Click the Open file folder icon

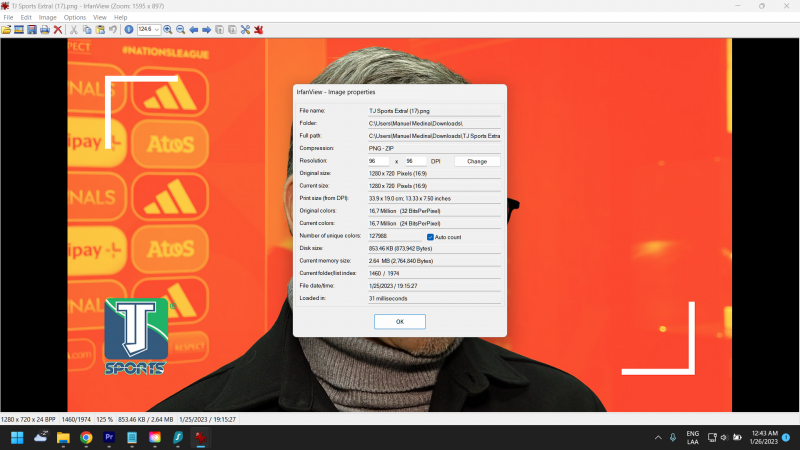pos(6,30)
